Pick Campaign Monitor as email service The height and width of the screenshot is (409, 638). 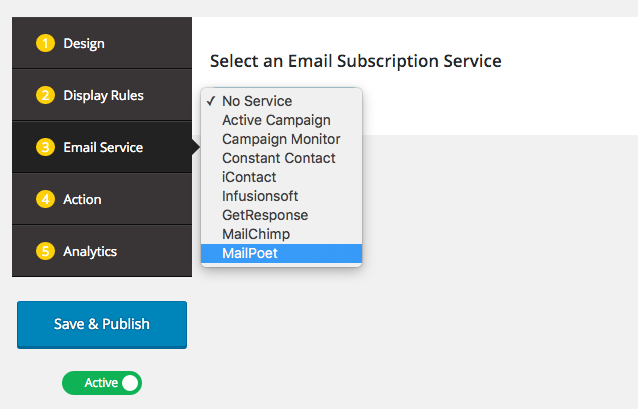pyautogui.click(x=281, y=139)
